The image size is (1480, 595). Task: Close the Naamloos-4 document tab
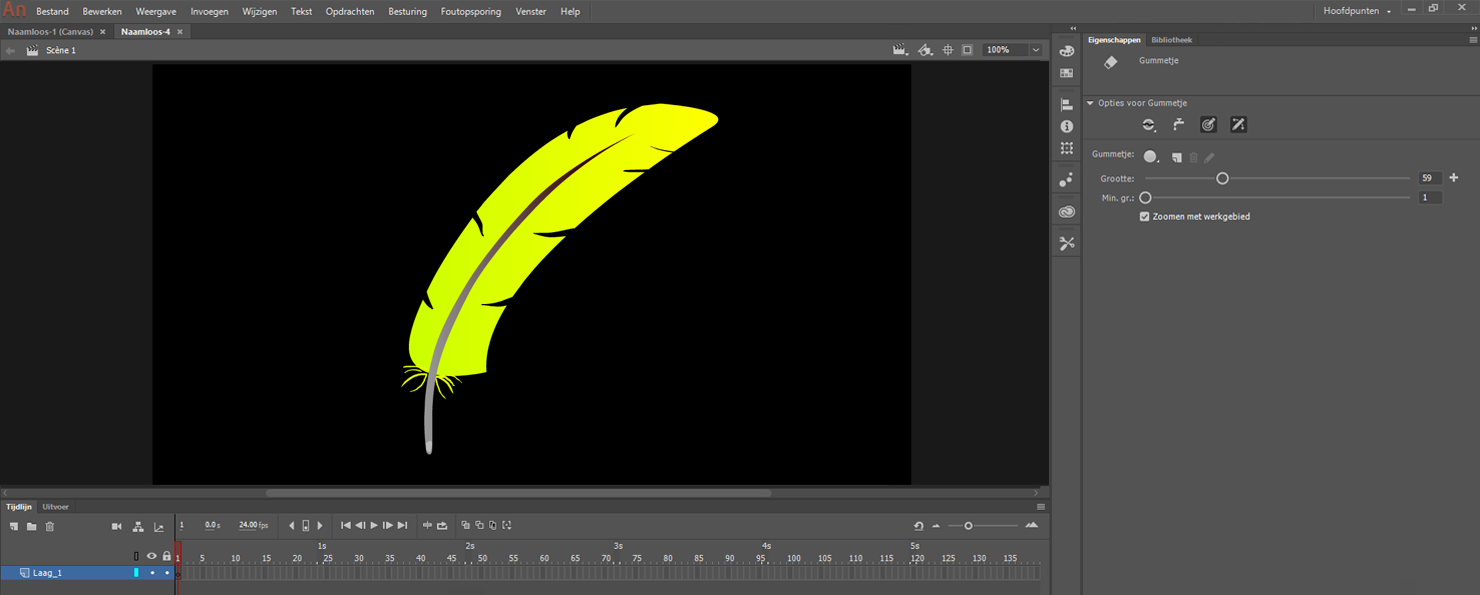[180, 32]
